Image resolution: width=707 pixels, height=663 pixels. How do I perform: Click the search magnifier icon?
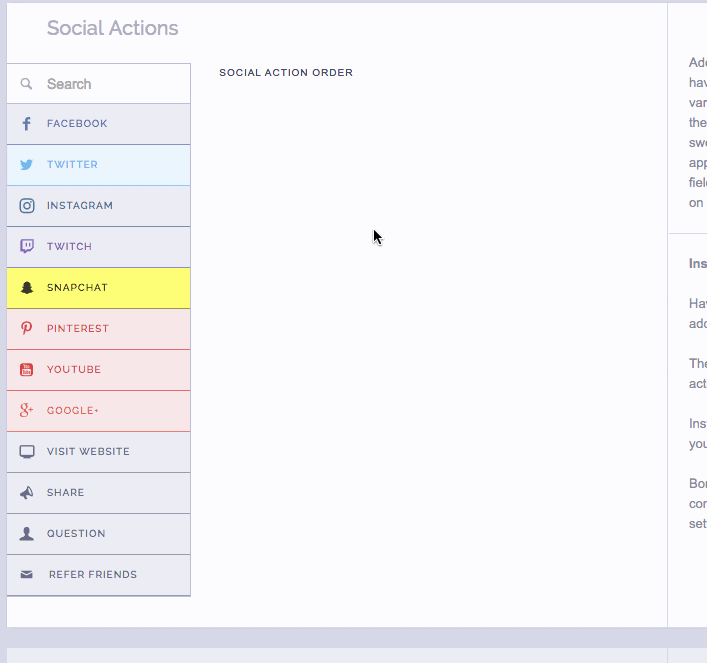(27, 84)
